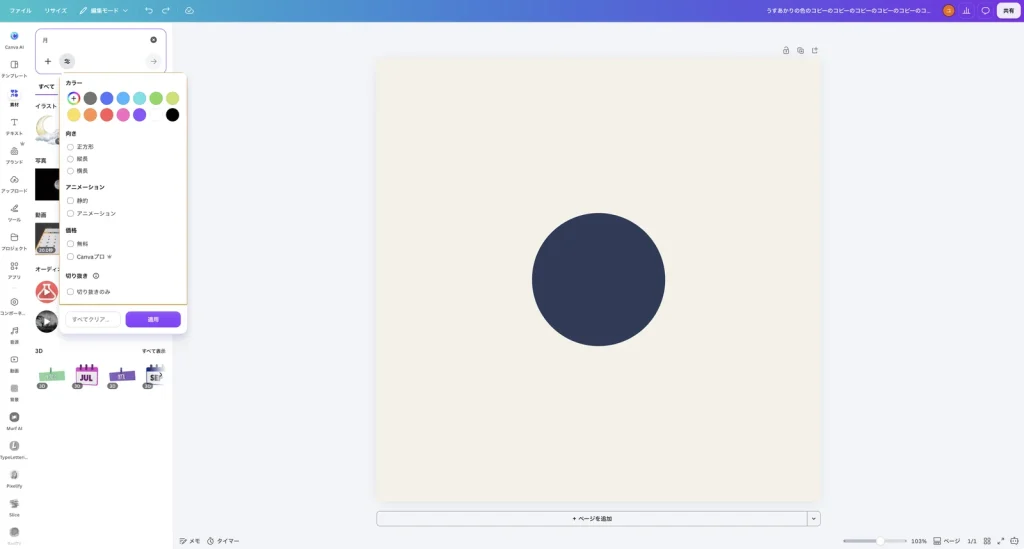Open タイマー in the bottom bar
The image size is (1024, 549).
[223, 541]
